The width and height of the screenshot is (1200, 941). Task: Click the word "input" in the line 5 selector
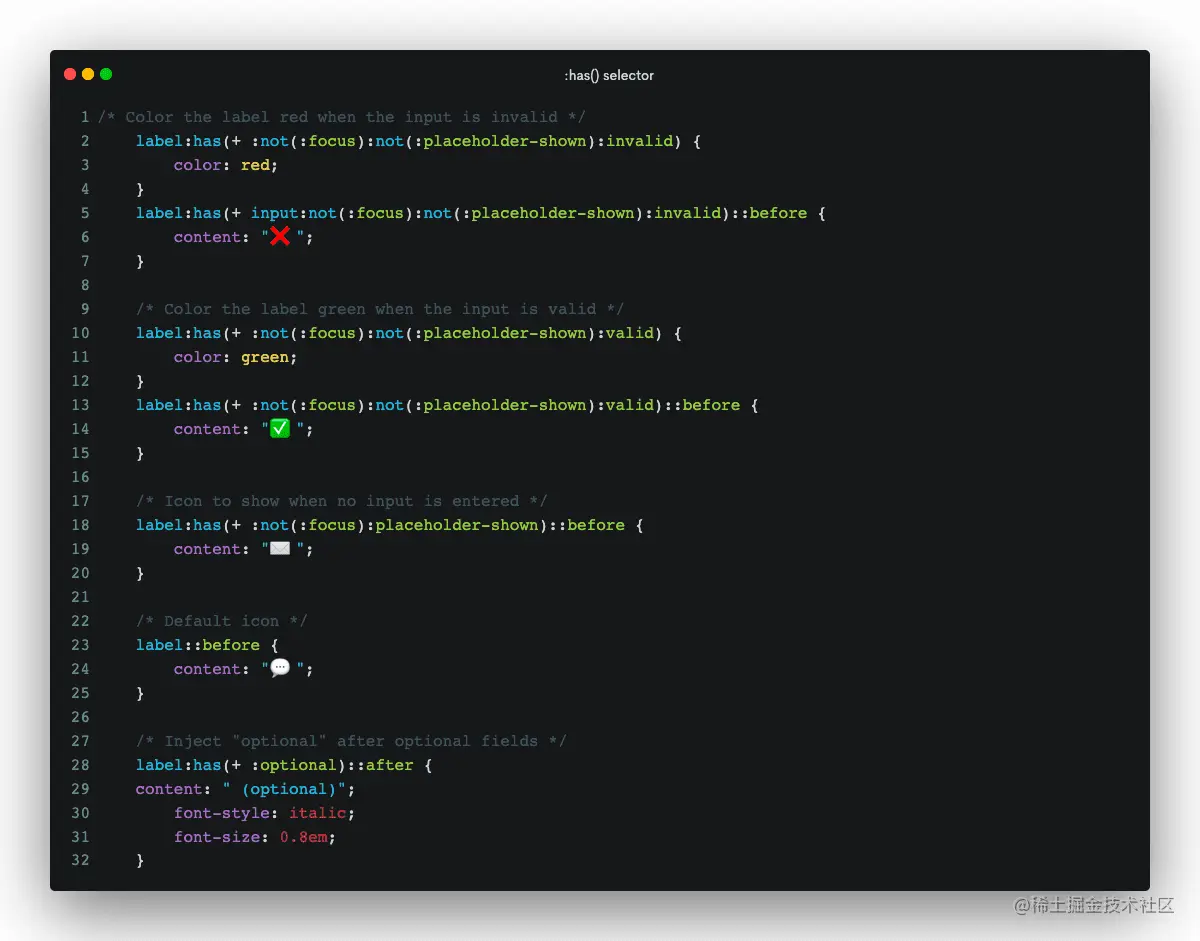coord(275,213)
